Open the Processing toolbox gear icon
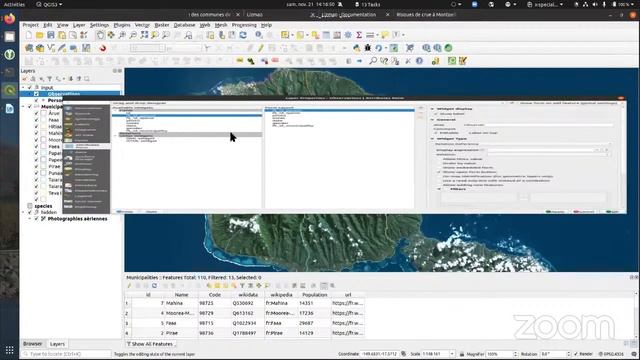The height and width of the screenshot is (360, 640). (x=348, y=36)
